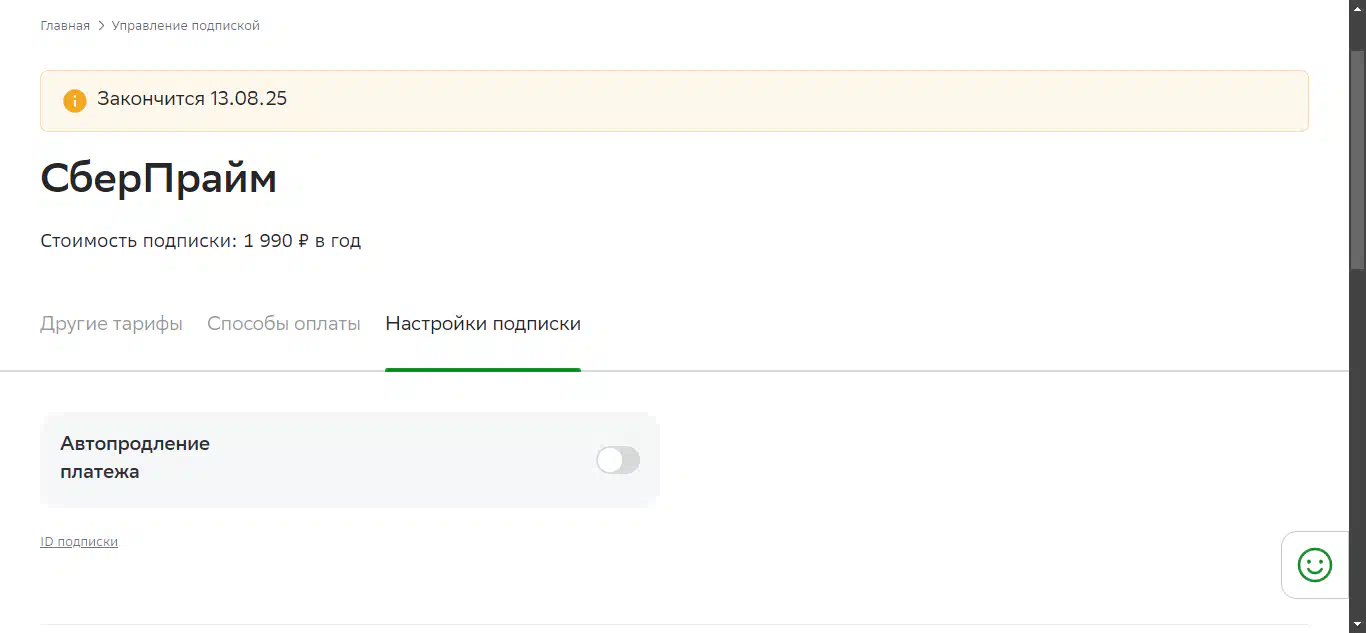Go to Главная via the breadcrumb
Viewport: 1366px width, 633px height.
[65, 25]
